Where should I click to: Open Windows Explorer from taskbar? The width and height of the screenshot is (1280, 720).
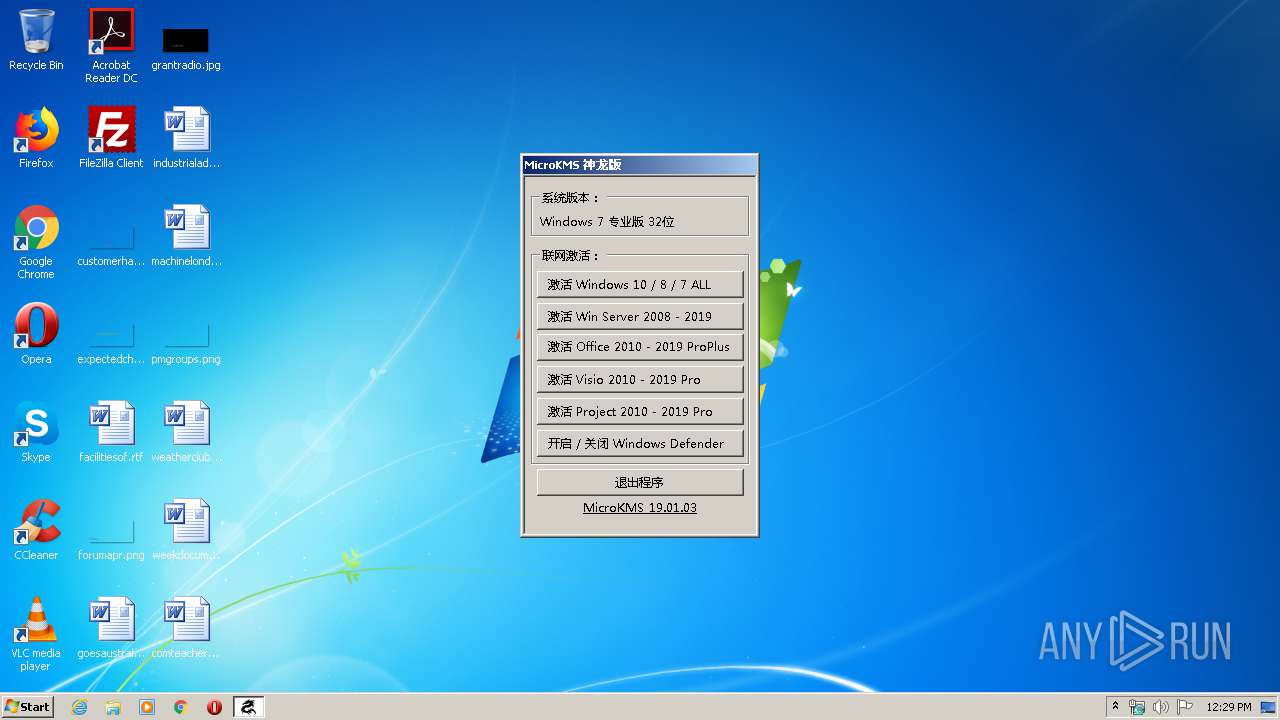pyautogui.click(x=113, y=707)
